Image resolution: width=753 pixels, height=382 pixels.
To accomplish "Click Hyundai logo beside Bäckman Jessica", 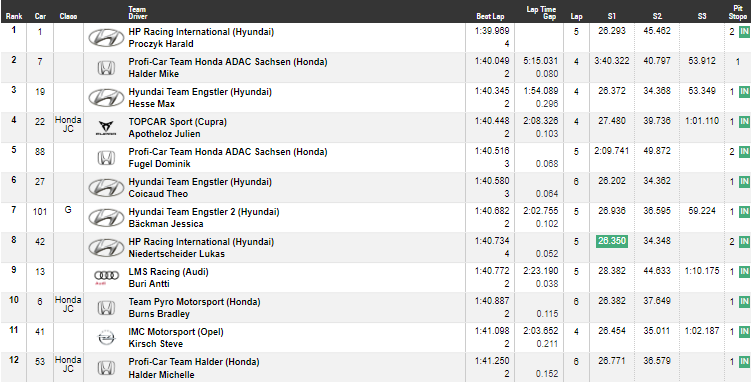I will coord(106,218).
